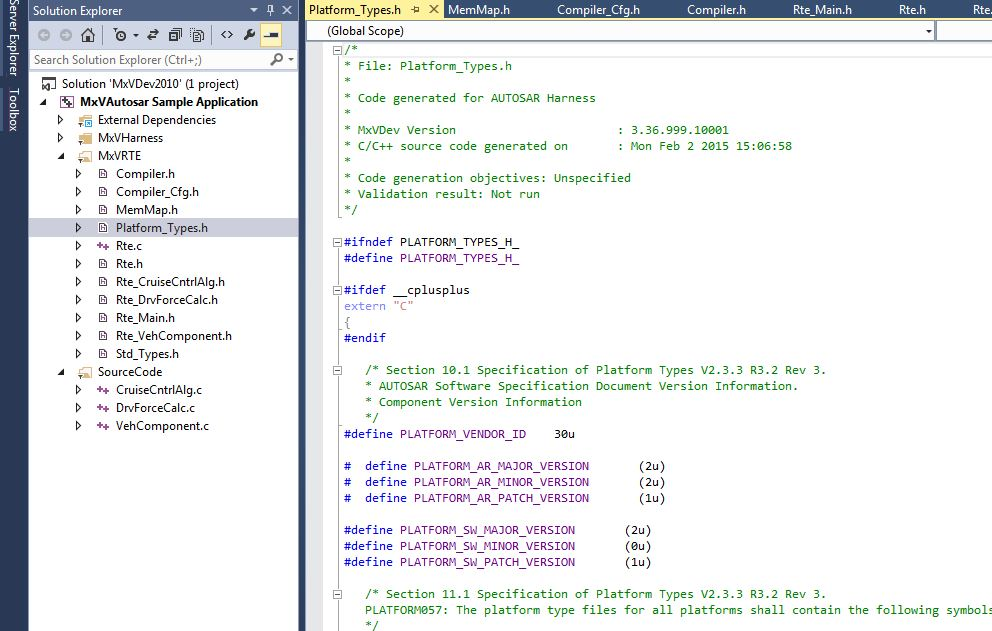The image size is (992, 631).
Task: Collapse the Section 11.1 comment block
Action: point(337,594)
